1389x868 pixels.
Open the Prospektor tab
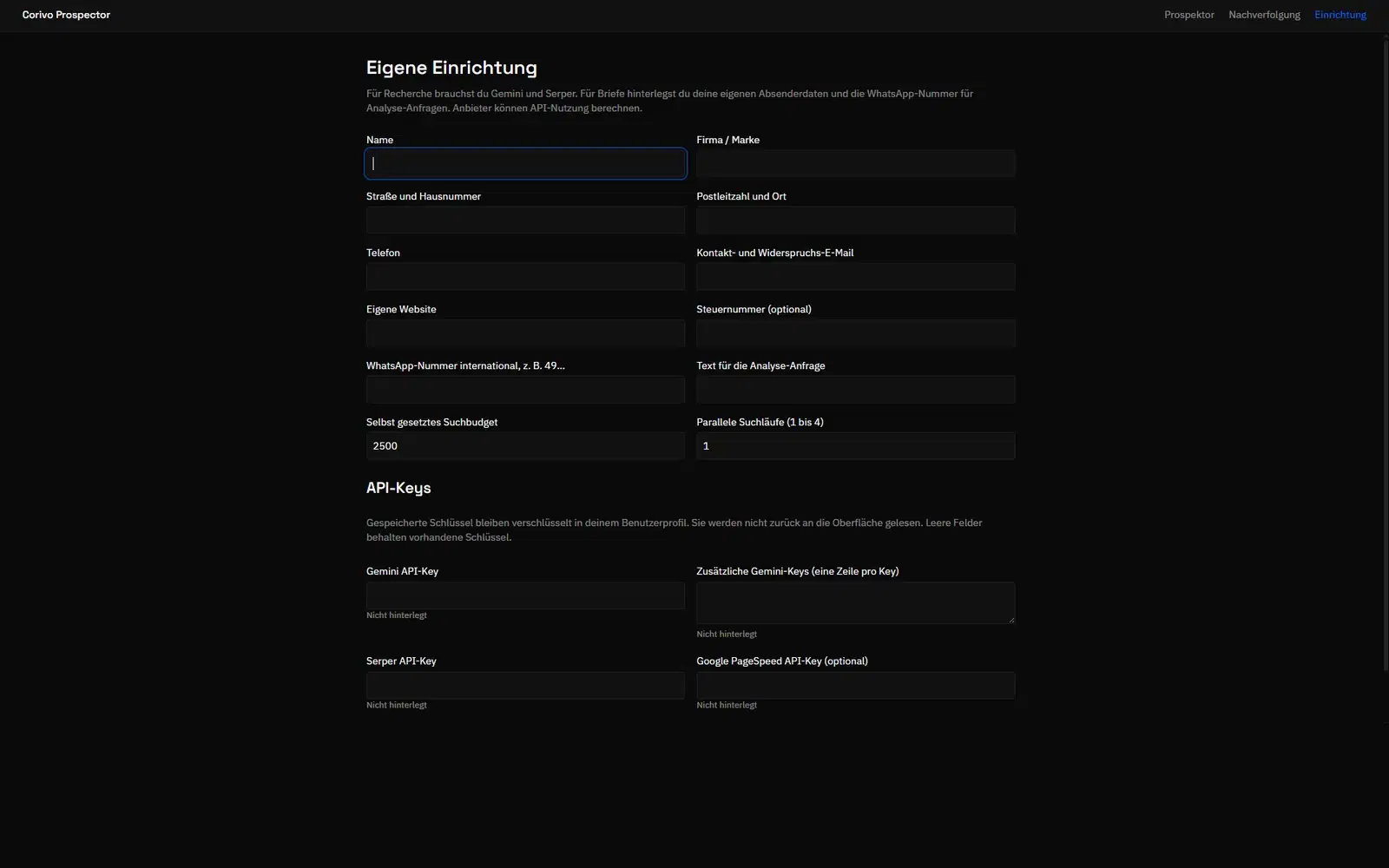[x=1188, y=15]
